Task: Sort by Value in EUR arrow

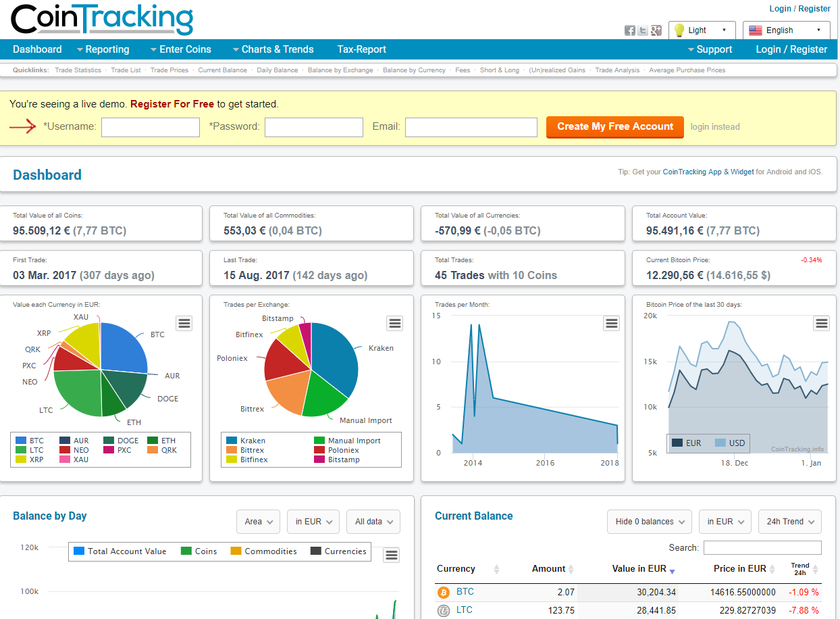Action: (x=672, y=571)
